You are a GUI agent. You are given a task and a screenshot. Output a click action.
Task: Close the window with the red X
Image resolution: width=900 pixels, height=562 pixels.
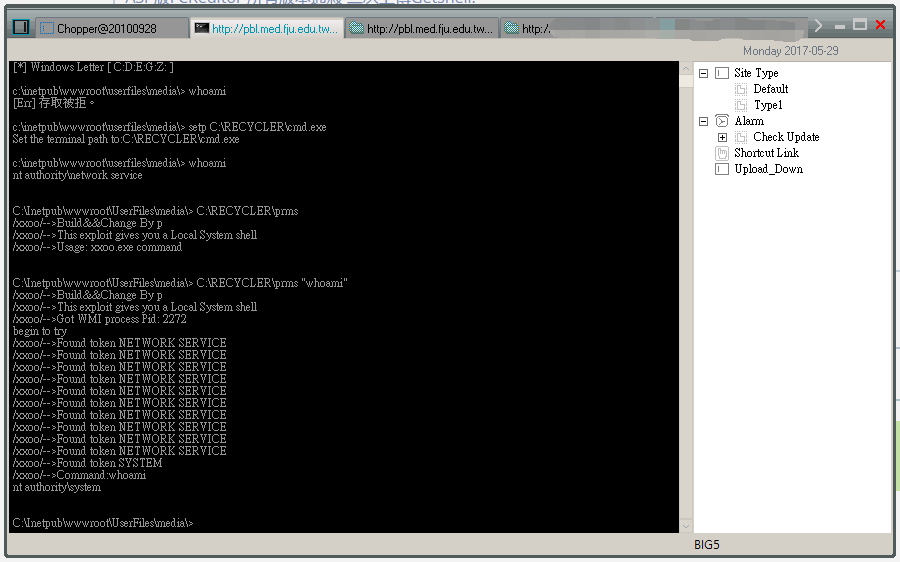tap(880, 24)
